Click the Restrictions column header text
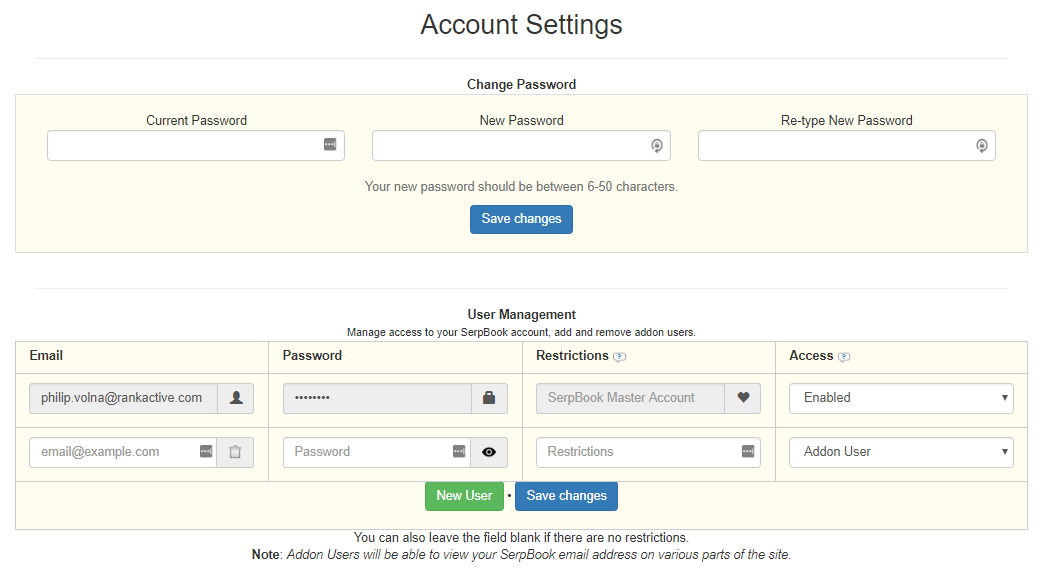Screen dimensions: 1042x573 [x=572, y=356]
